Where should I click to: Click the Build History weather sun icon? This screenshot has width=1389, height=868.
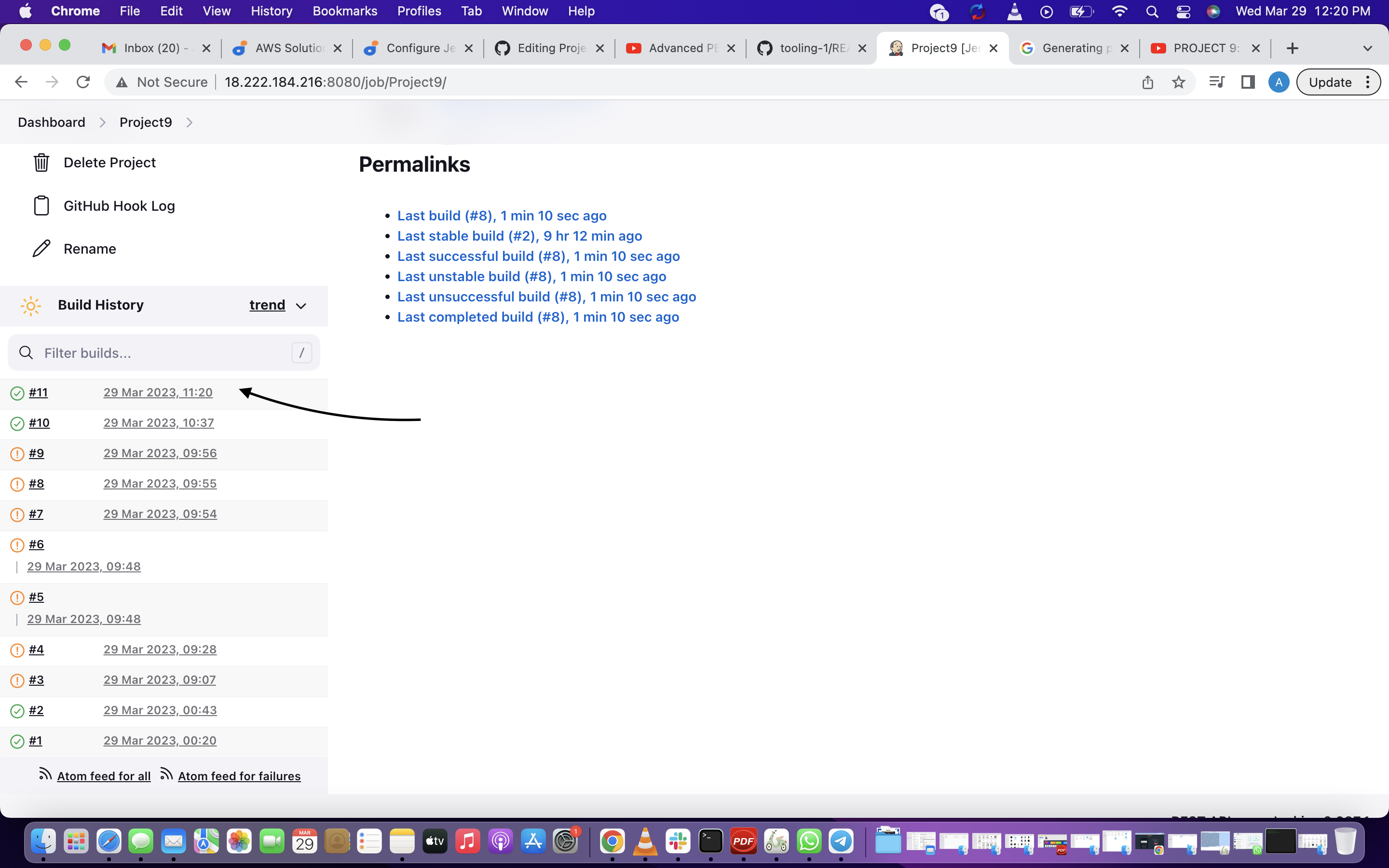click(x=31, y=305)
